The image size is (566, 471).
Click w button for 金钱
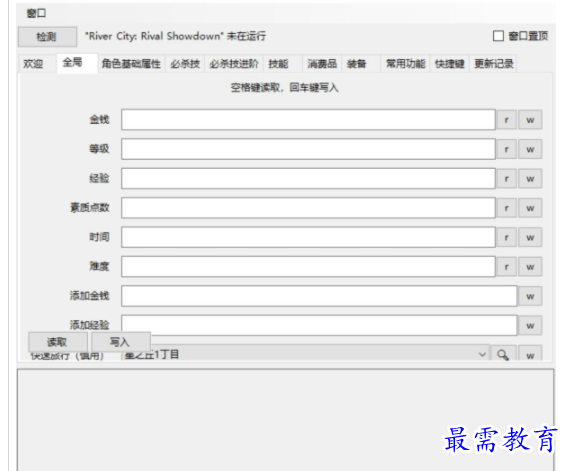pos(530,120)
